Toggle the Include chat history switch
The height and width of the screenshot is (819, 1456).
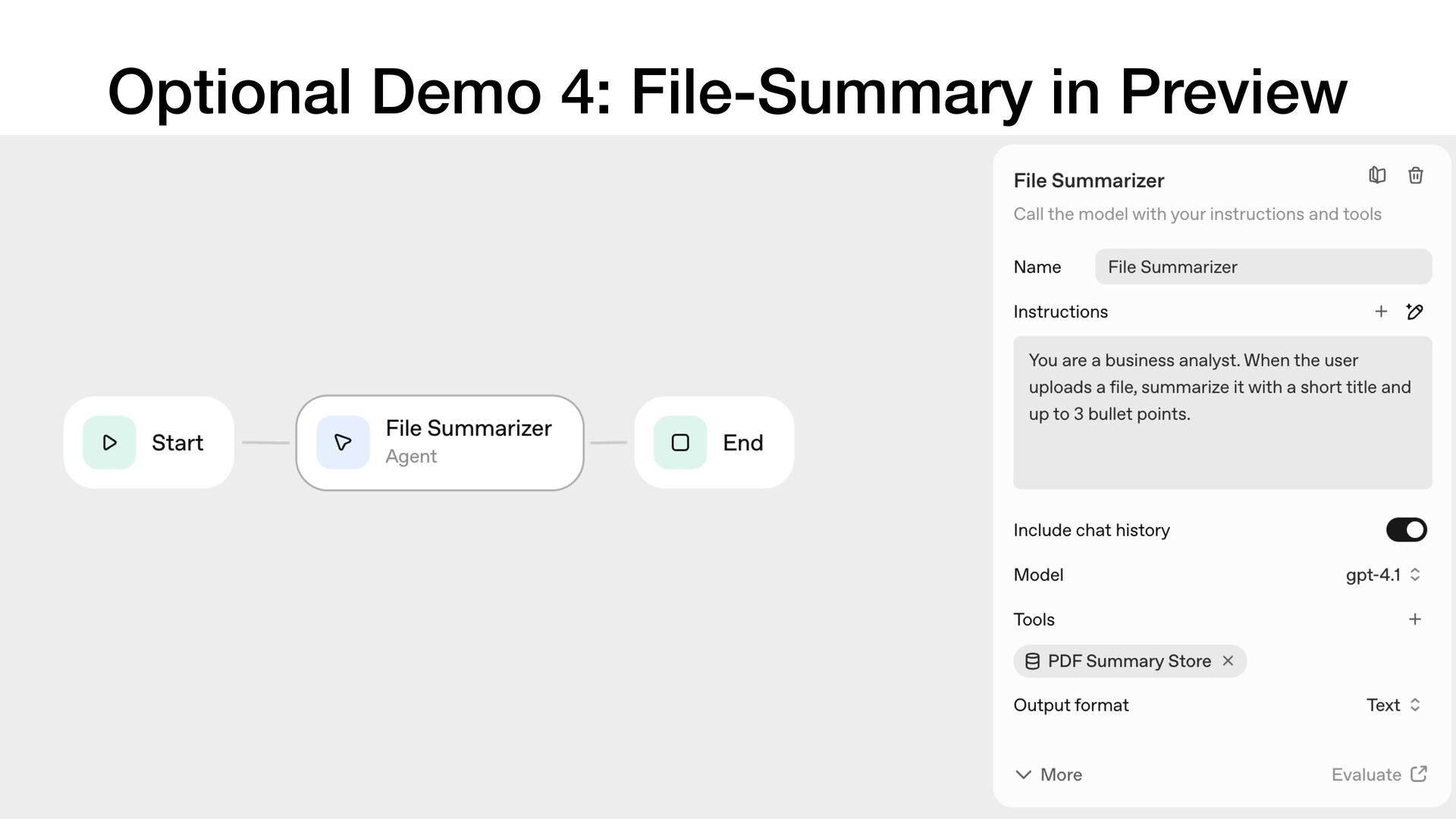click(x=1406, y=530)
